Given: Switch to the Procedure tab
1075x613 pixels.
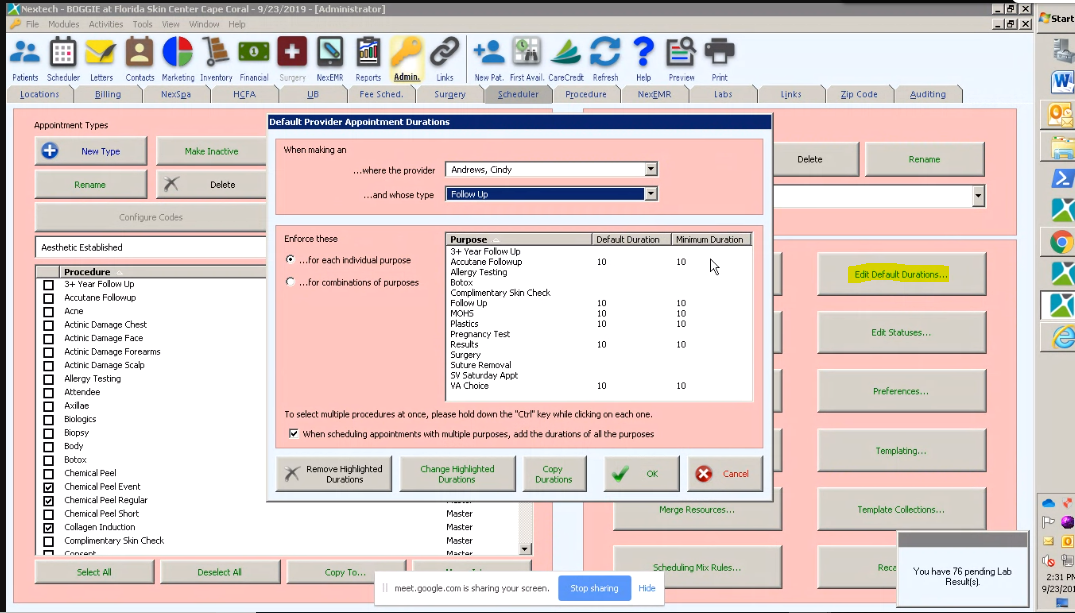Looking at the screenshot, I should (x=586, y=94).
